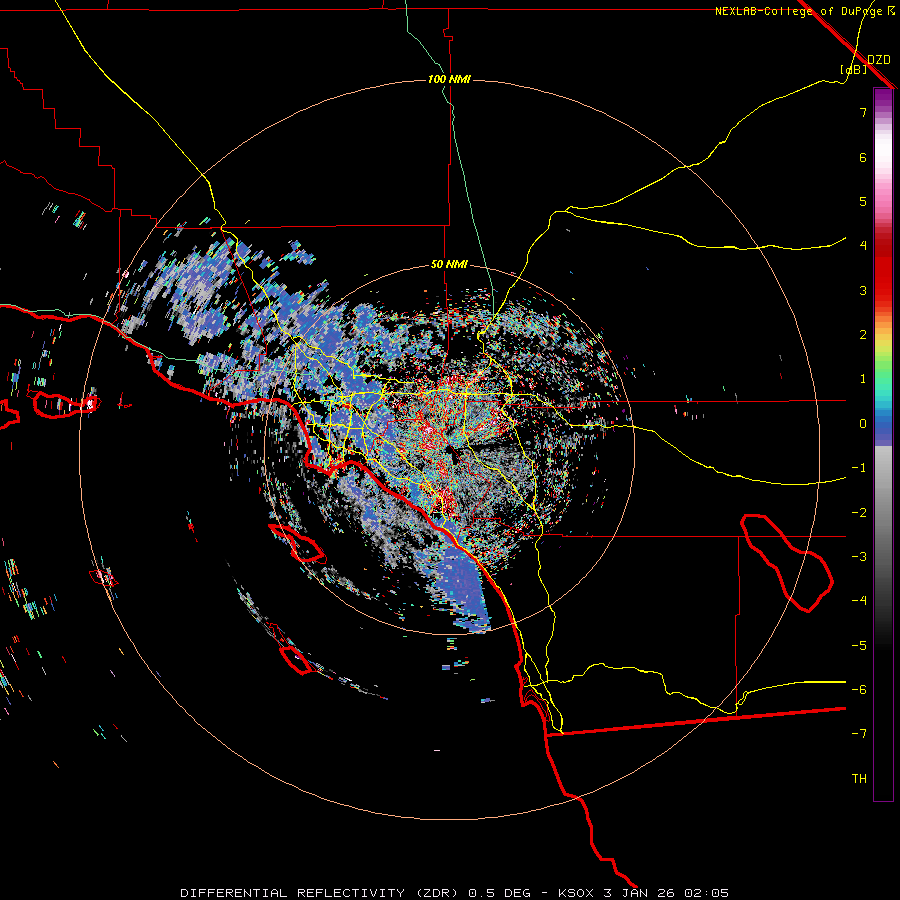Screen dimensions: 900x900
Task: Select the -7 dB value on the legend
Action: (x=859, y=734)
